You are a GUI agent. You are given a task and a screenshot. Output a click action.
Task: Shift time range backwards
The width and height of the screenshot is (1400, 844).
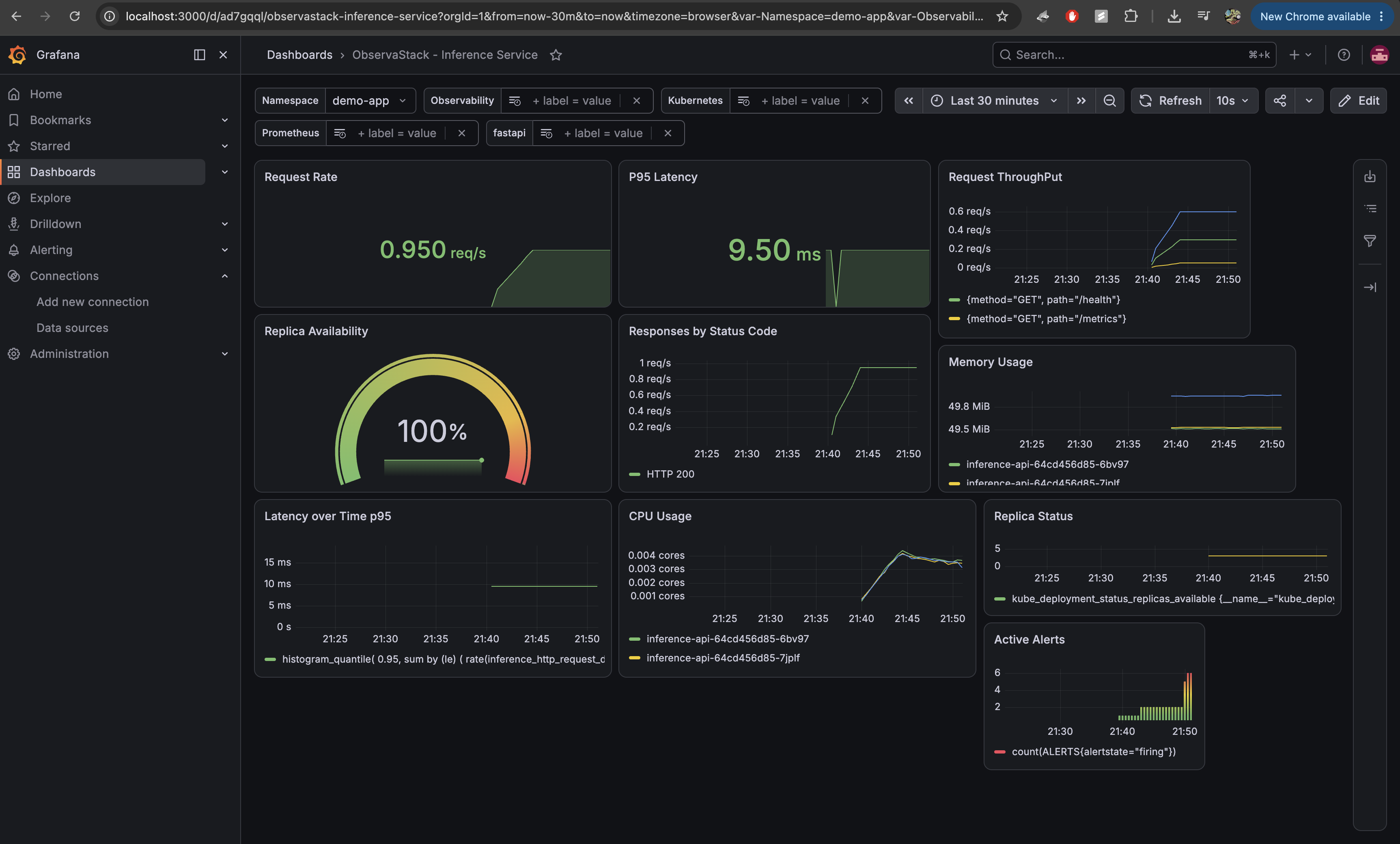tap(909, 101)
